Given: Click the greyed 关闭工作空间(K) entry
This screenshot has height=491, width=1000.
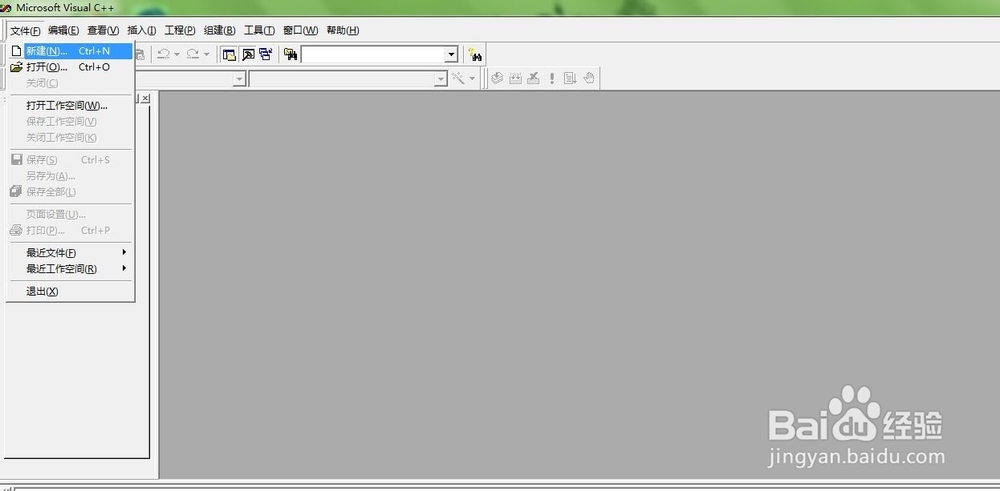Looking at the screenshot, I should point(70,138).
